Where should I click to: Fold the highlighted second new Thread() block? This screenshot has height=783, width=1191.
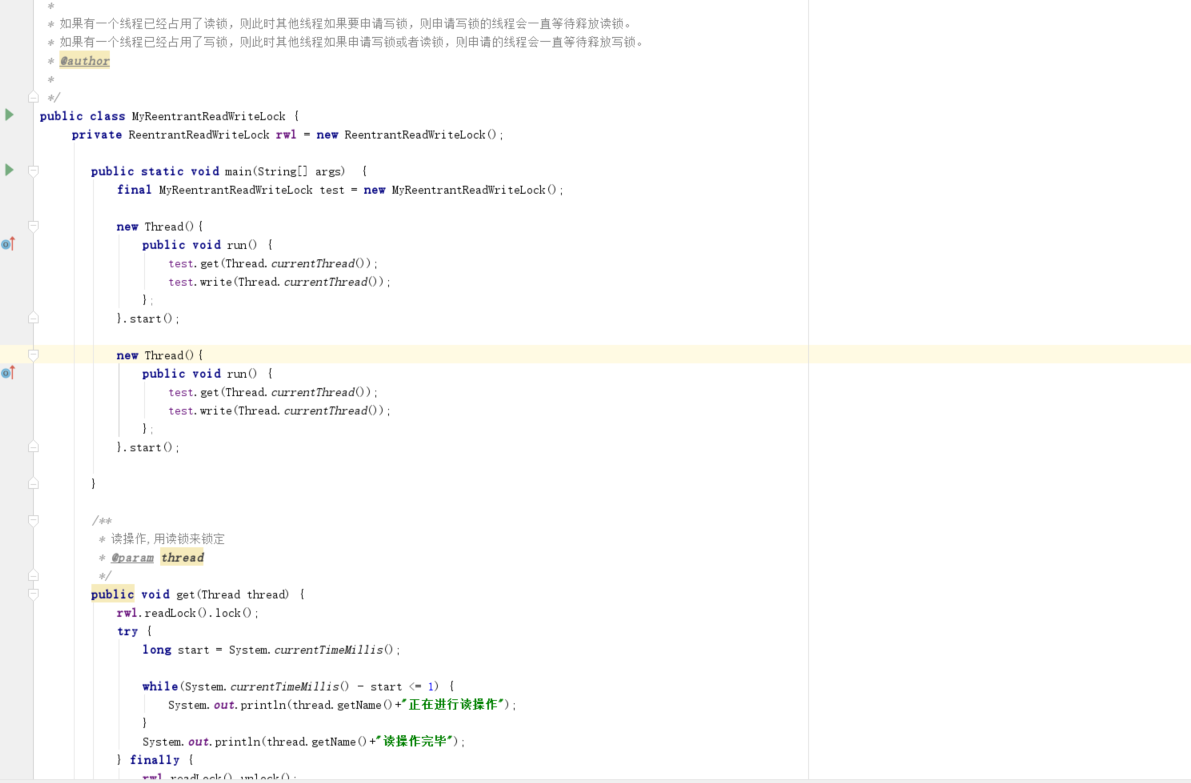[33, 355]
